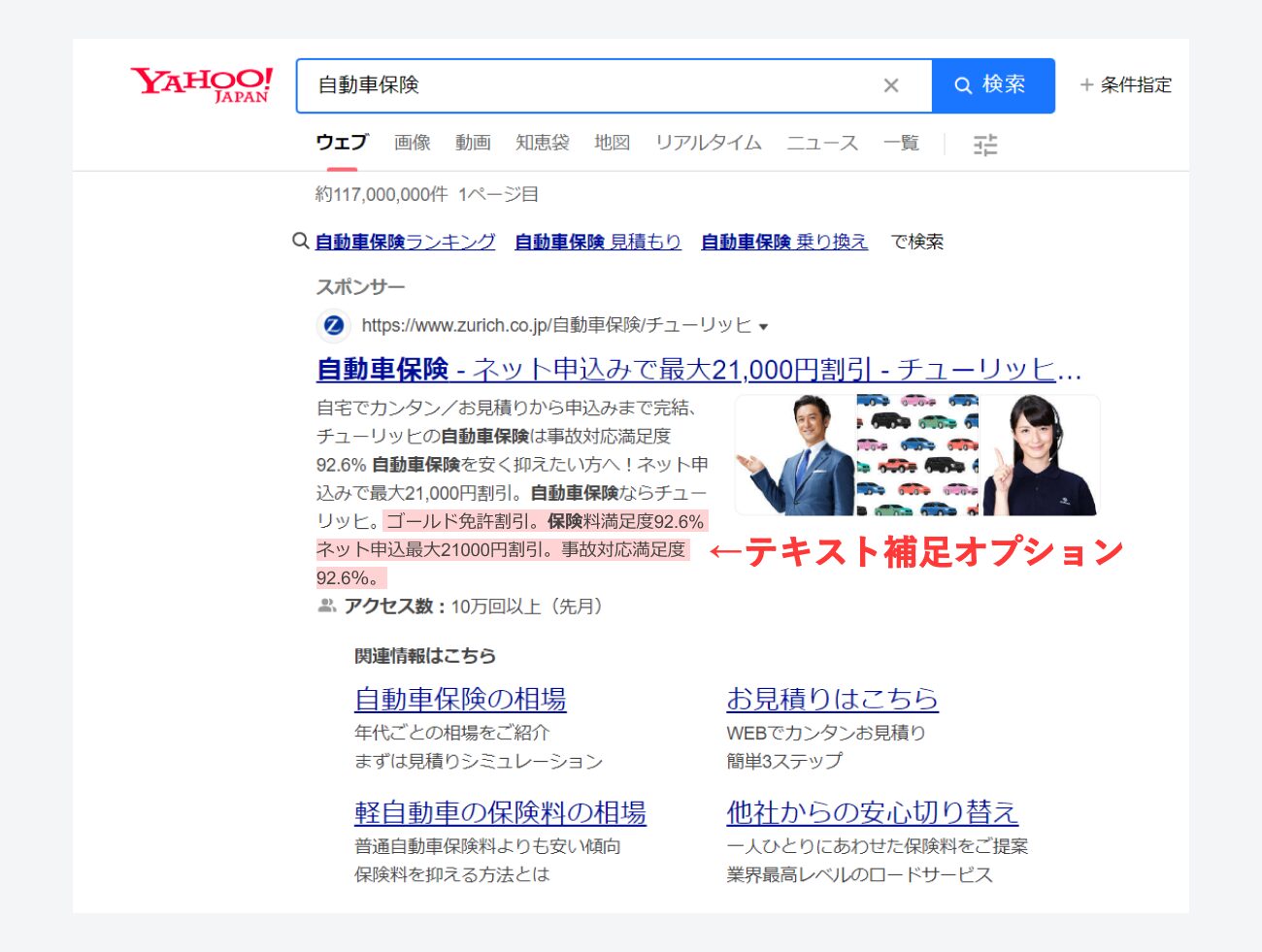Click text アクセス数：10万回以上（先月）
Image resolution: width=1262 pixels, height=952 pixels.
pos(473,607)
